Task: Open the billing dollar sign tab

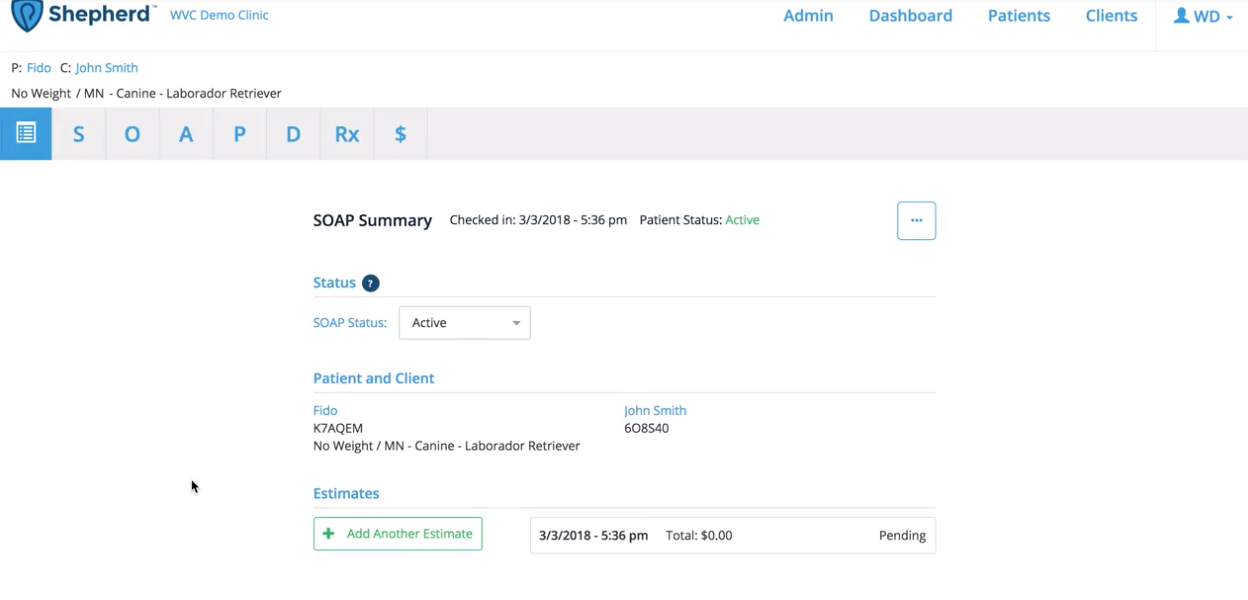Action: point(400,134)
